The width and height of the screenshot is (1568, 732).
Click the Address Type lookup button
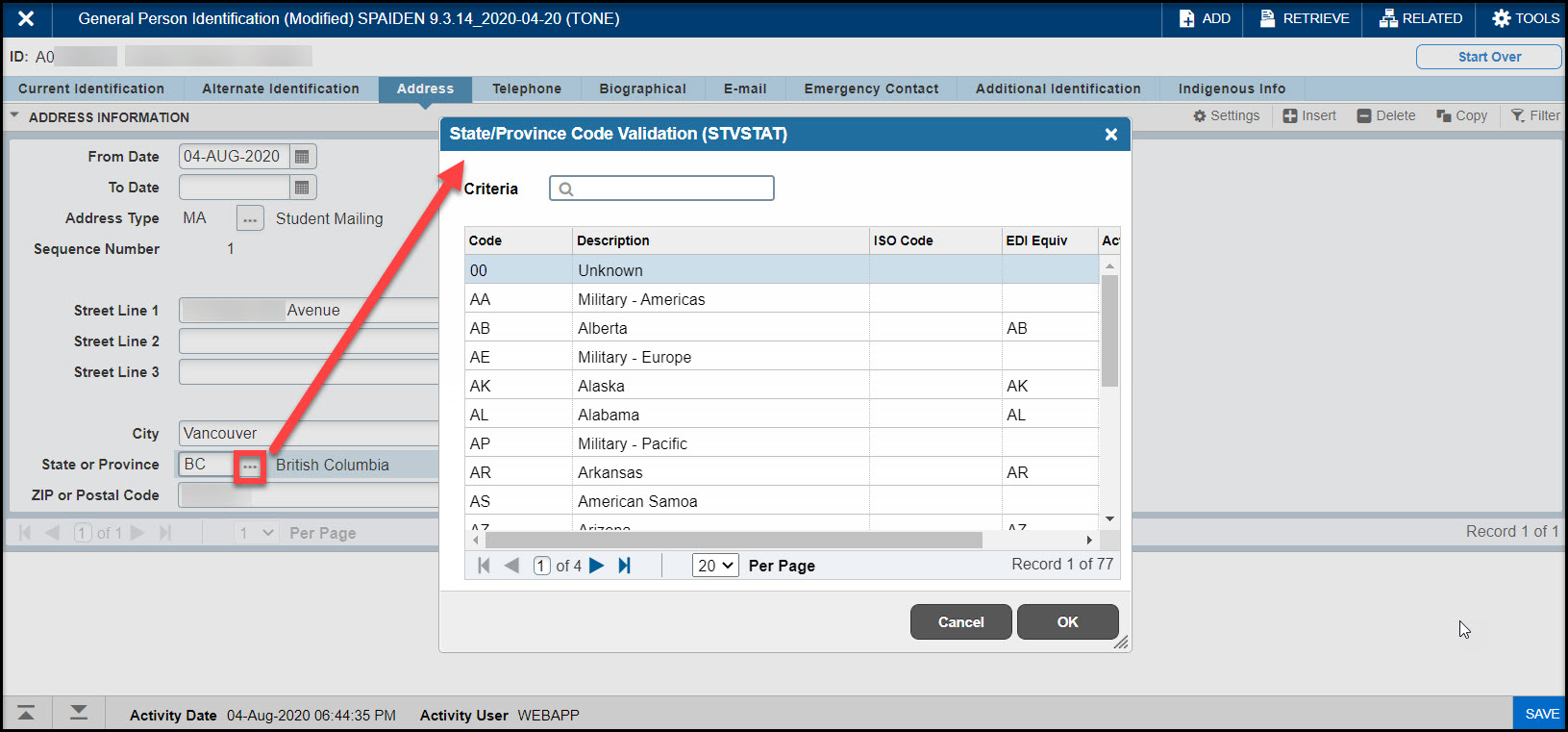pos(250,219)
